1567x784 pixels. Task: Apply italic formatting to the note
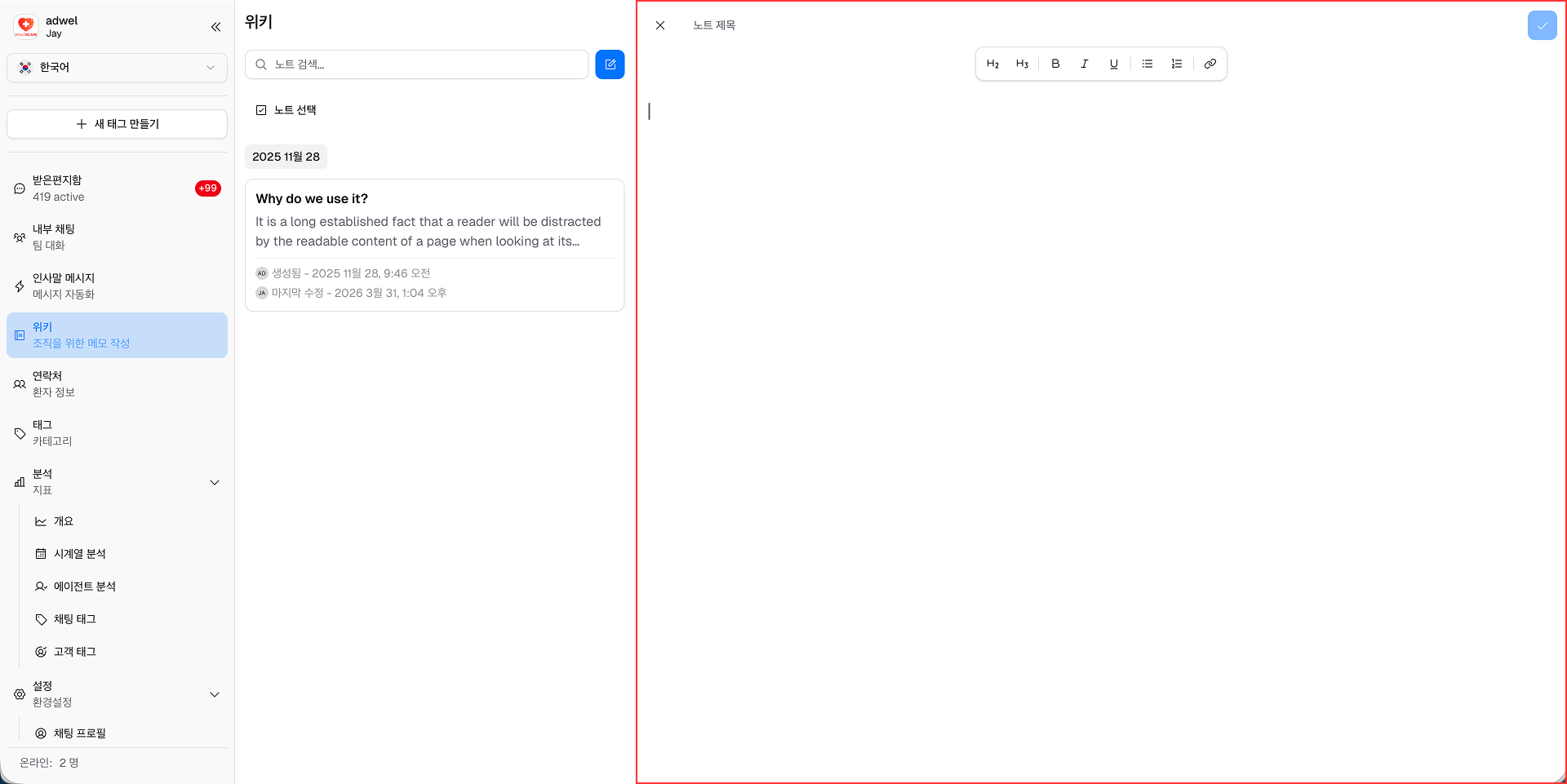click(x=1085, y=63)
